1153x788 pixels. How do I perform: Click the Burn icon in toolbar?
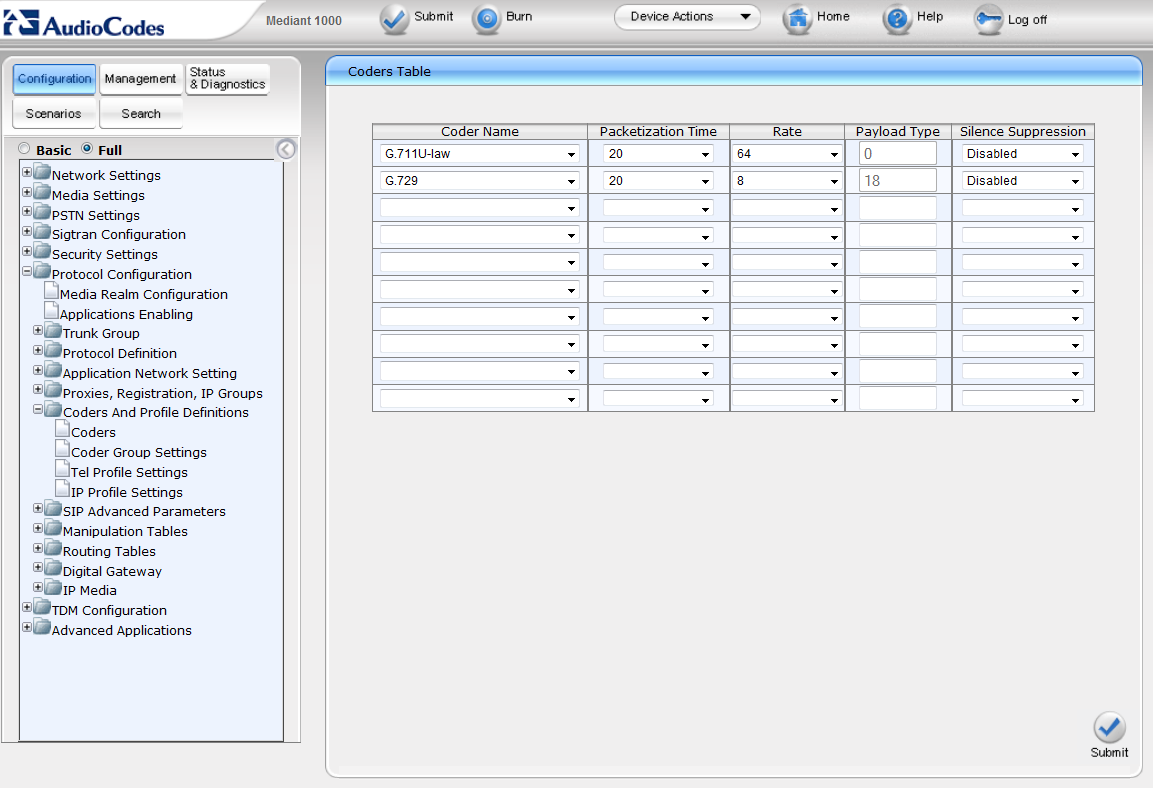click(x=486, y=19)
